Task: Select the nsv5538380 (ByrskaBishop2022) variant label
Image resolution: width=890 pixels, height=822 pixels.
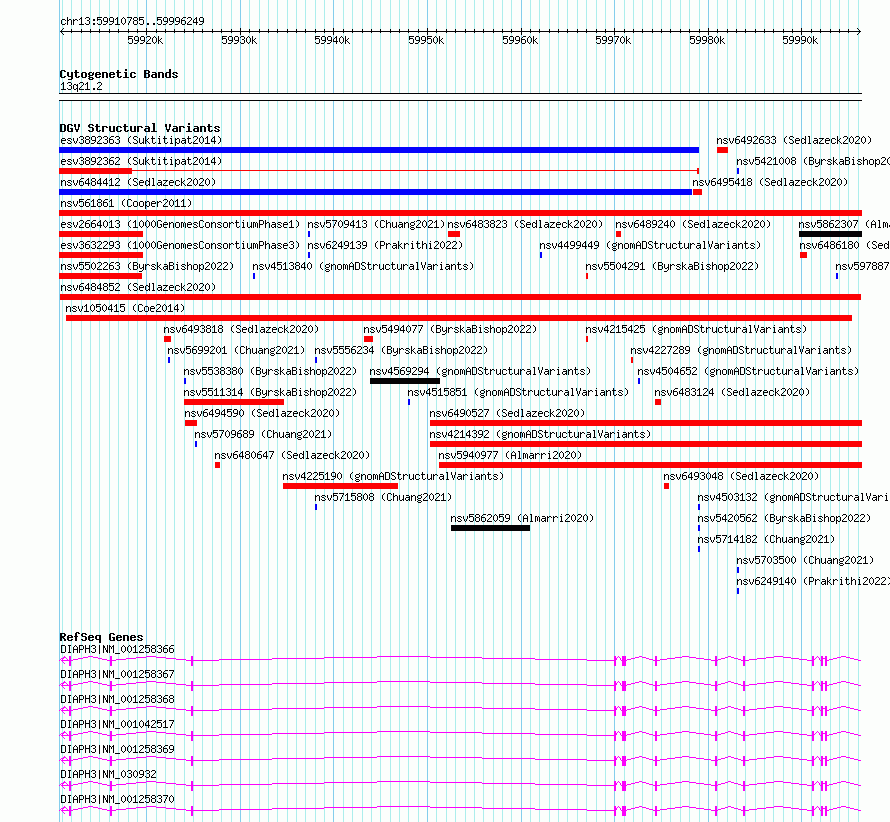Action: [x=270, y=371]
